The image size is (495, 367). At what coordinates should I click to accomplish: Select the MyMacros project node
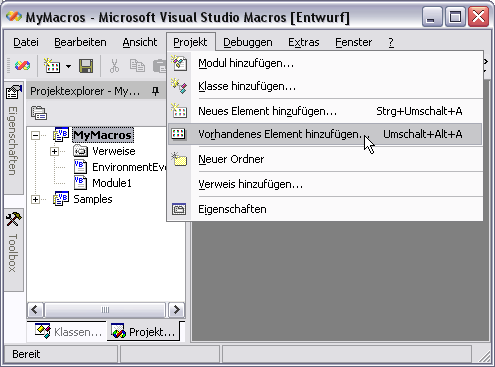pyautogui.click(x=103, y=135)
